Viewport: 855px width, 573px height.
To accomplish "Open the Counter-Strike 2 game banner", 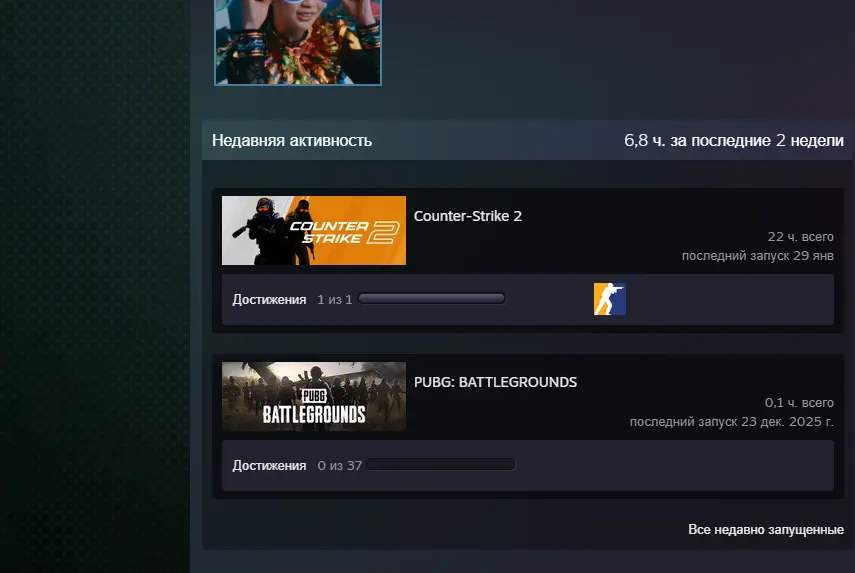I will point(314,230).
